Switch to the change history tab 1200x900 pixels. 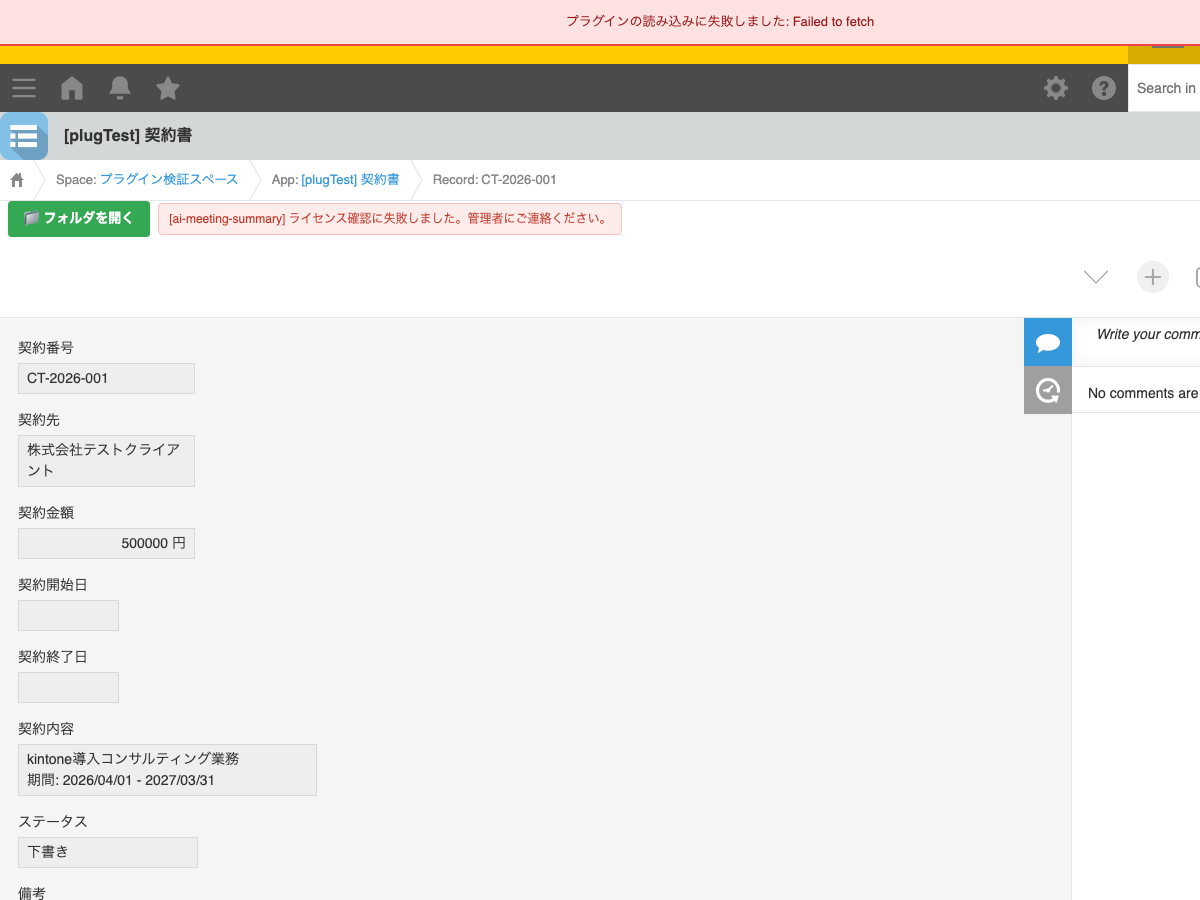click(x=1048, y=390)
